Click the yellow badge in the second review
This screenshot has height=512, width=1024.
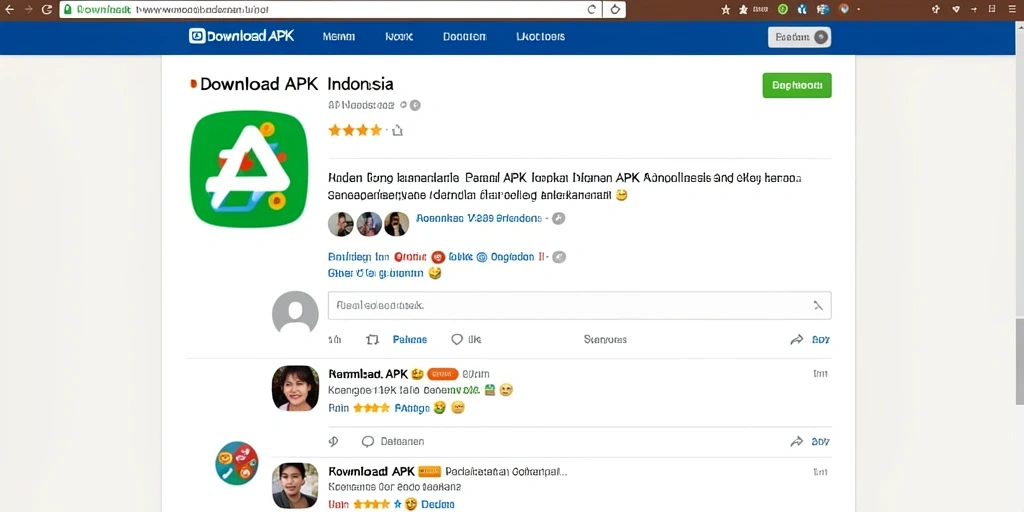430,472
